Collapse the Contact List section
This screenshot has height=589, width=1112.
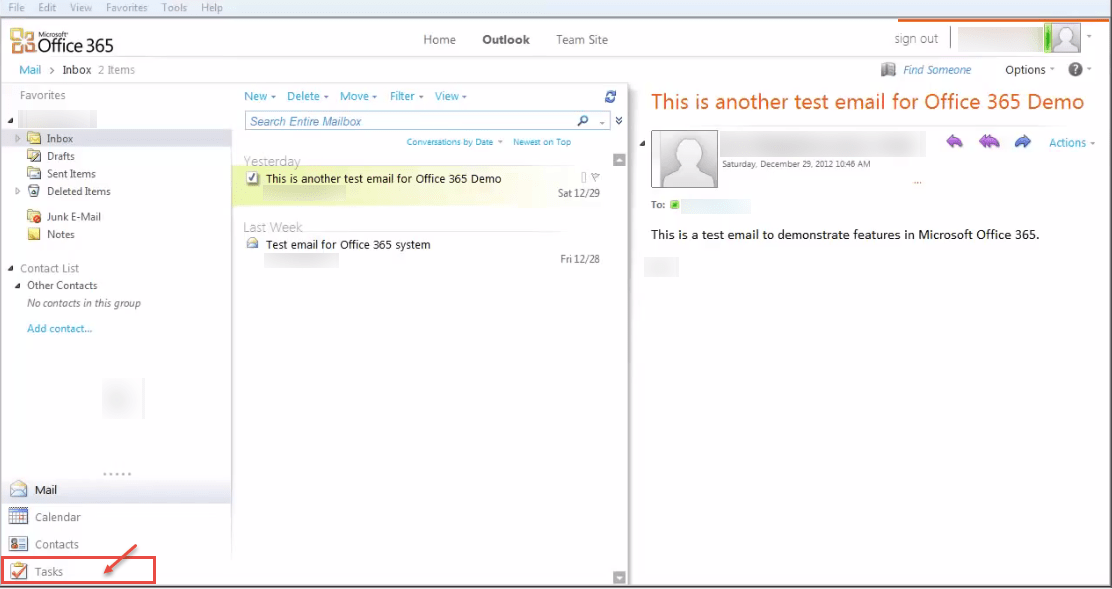pyautogui.click(x=11, y=269)
